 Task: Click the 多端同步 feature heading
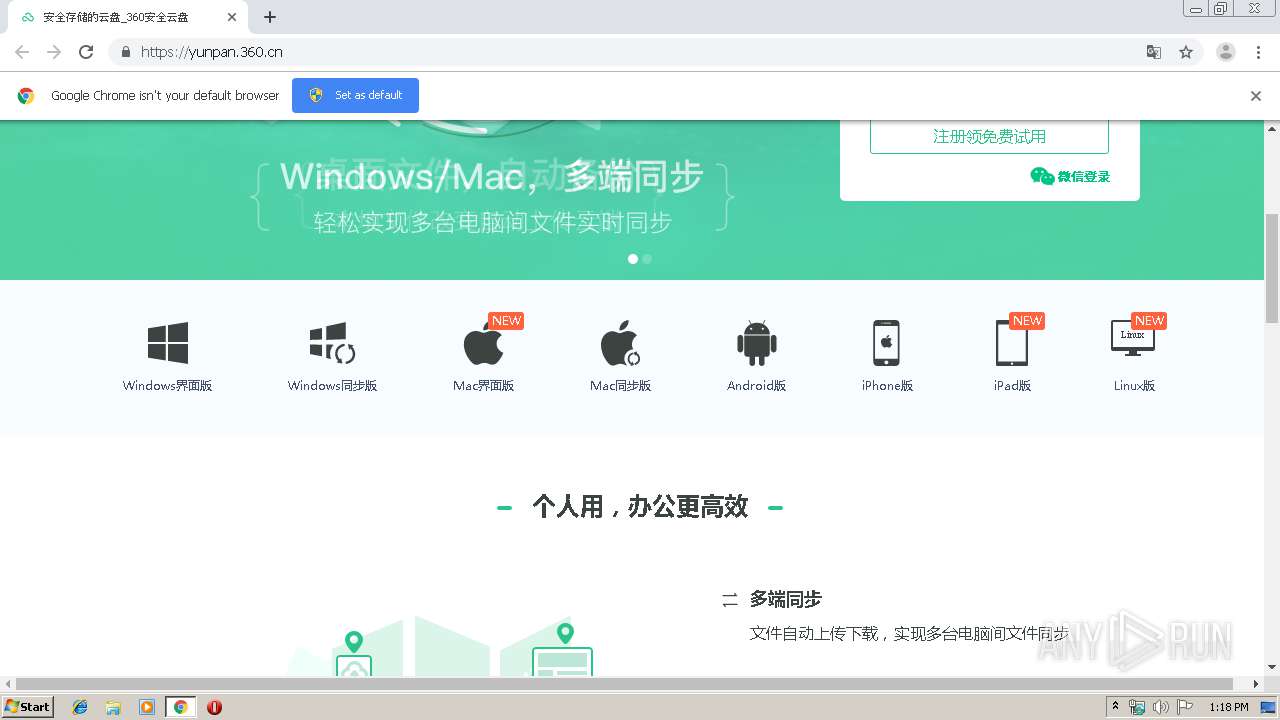pos(786,600)
